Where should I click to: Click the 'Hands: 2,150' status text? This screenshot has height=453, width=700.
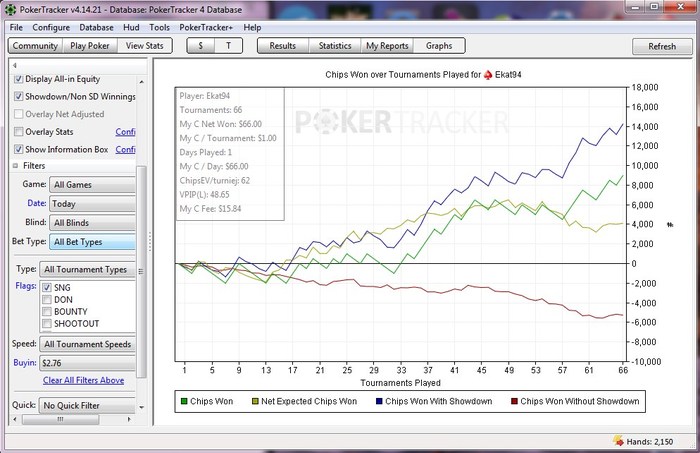tap(650, 442)
